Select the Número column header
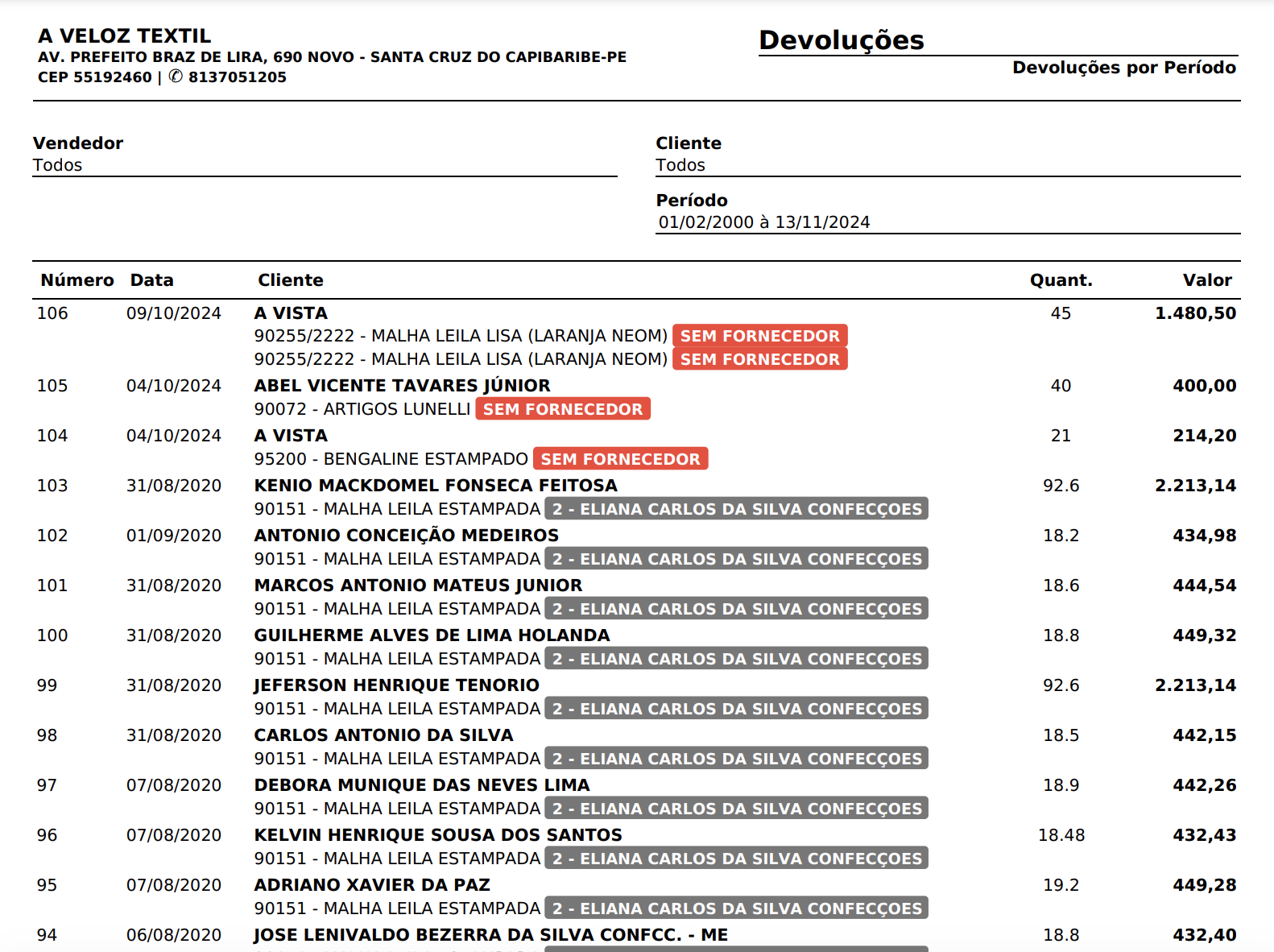Image resolution: width=1274 pixels, height=952 pixels. 77,280
